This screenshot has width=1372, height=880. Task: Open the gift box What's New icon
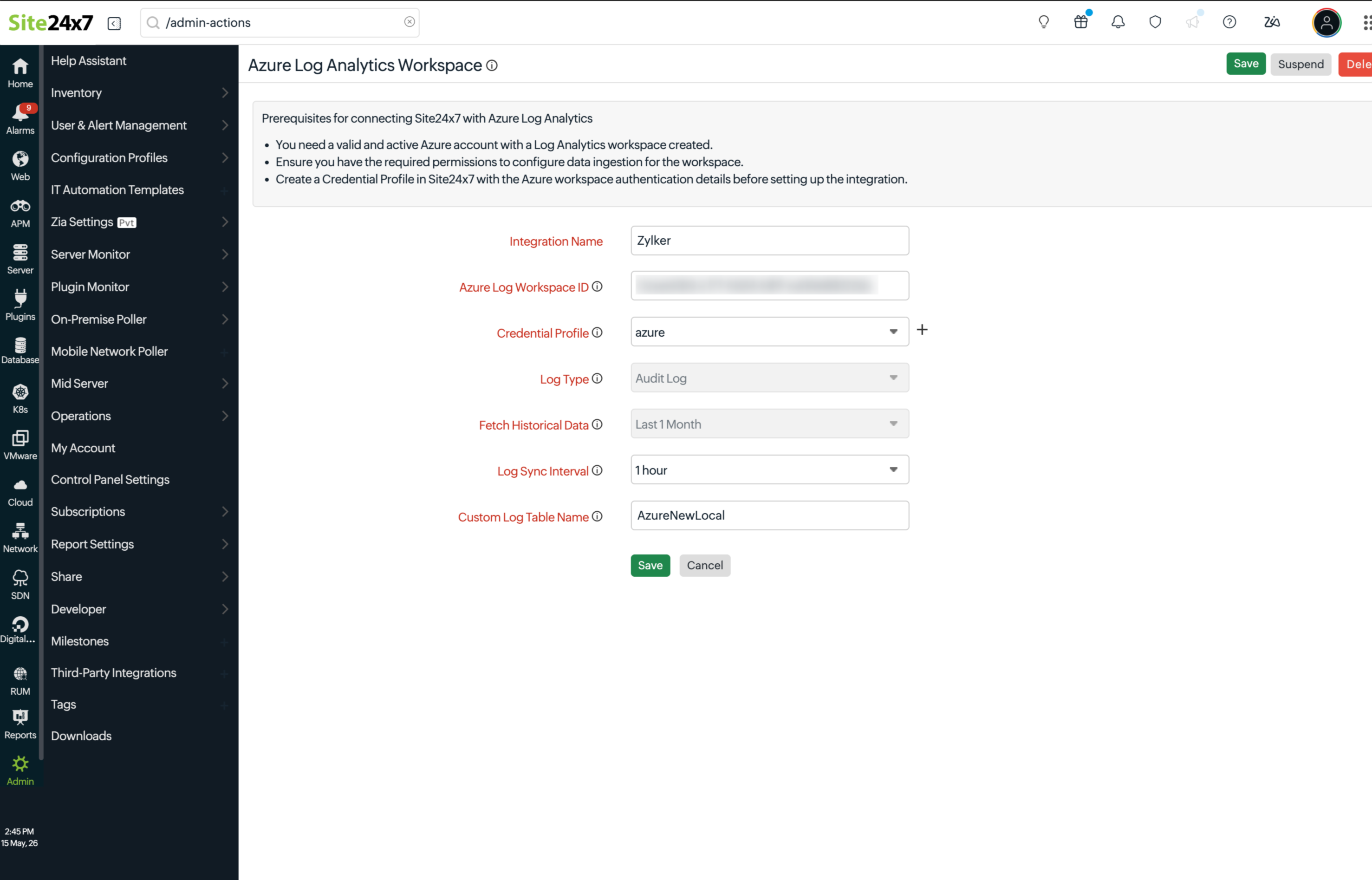tap(1081, 22)
